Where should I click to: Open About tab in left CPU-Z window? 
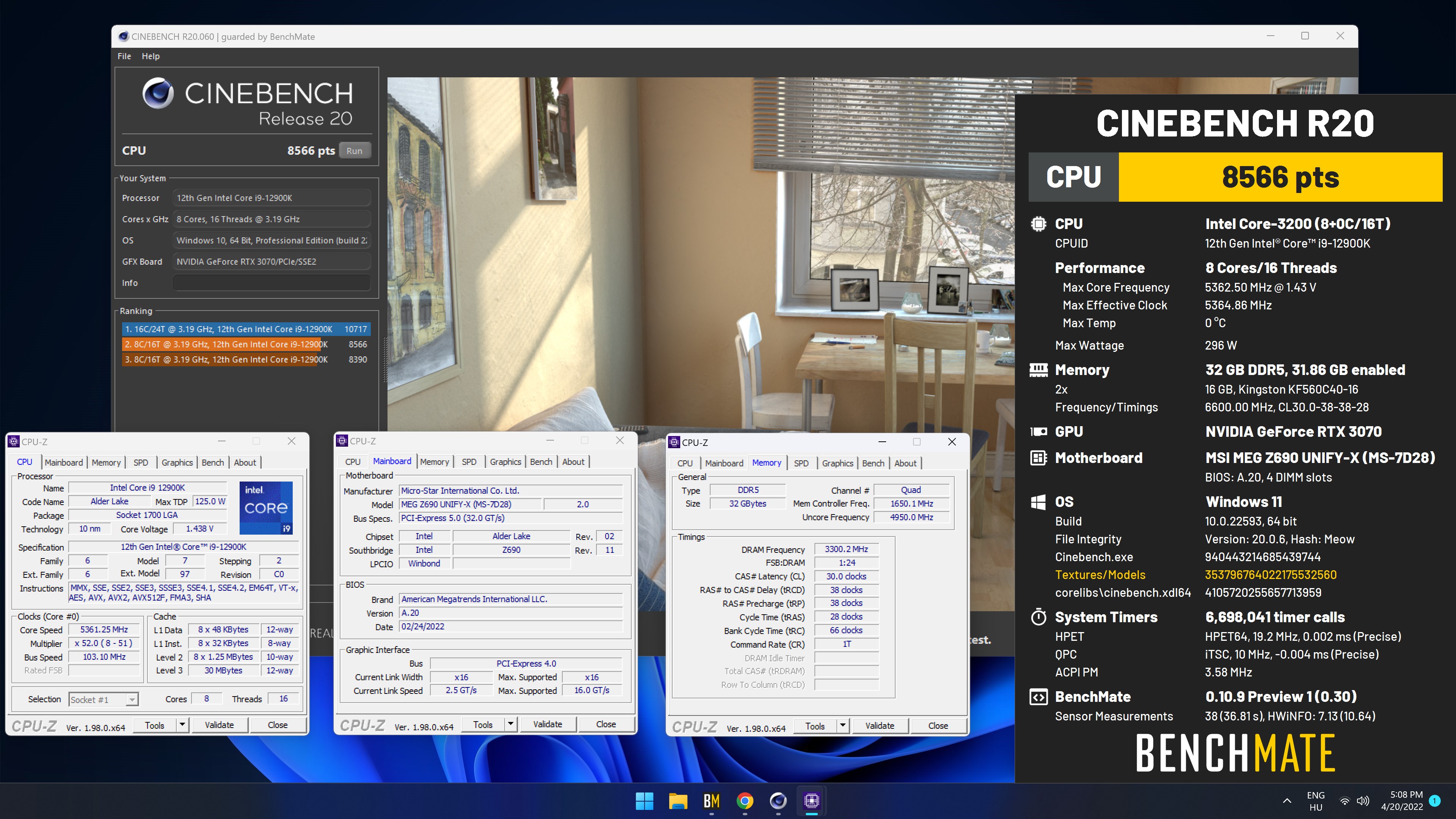(x=245, y=462)
